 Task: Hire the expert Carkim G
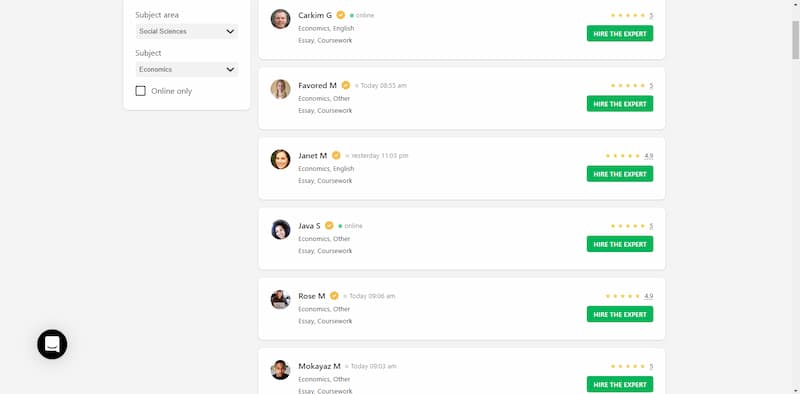620,34
